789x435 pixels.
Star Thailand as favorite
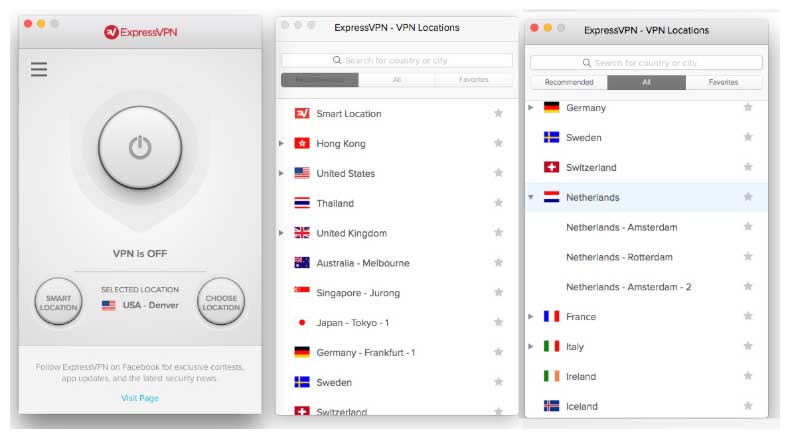498,202
